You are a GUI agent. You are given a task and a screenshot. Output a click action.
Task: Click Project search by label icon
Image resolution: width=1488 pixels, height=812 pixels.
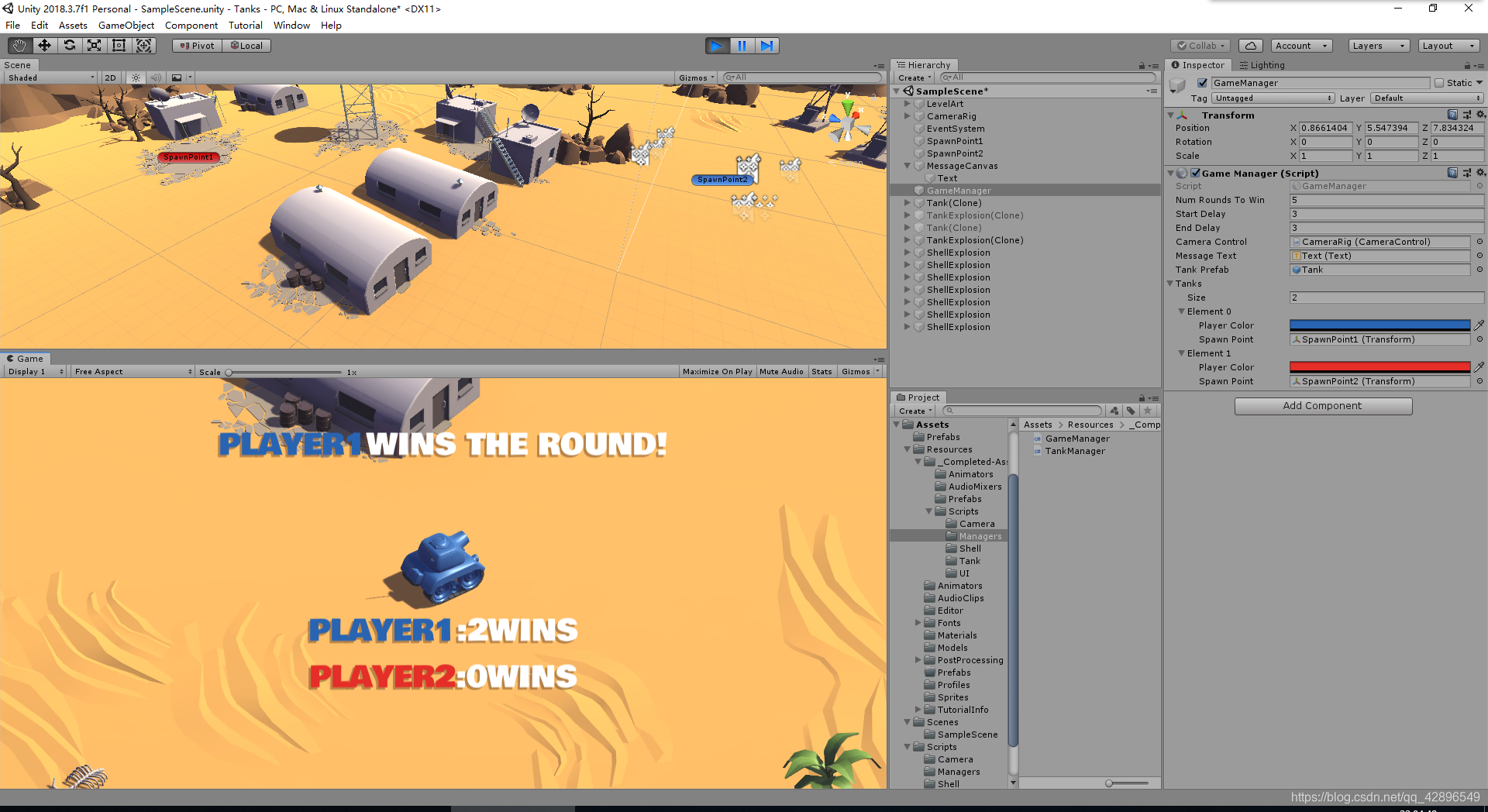pyautogui.click(x=1131, y=411)
